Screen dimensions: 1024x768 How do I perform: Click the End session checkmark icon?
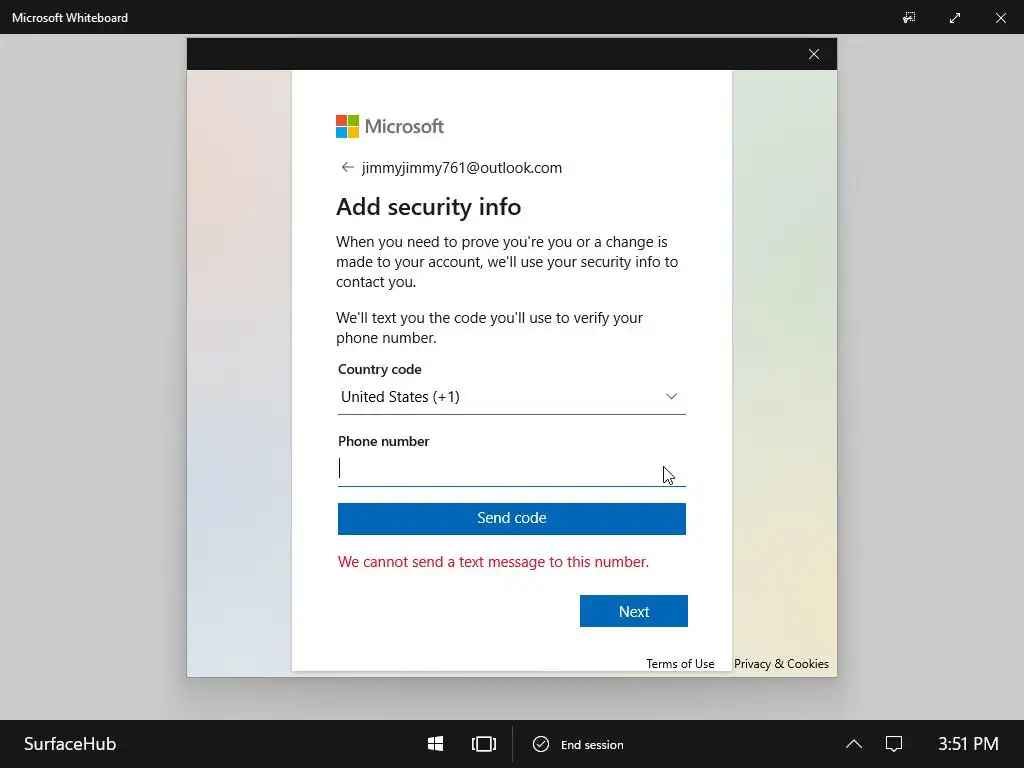click(541, 744)
